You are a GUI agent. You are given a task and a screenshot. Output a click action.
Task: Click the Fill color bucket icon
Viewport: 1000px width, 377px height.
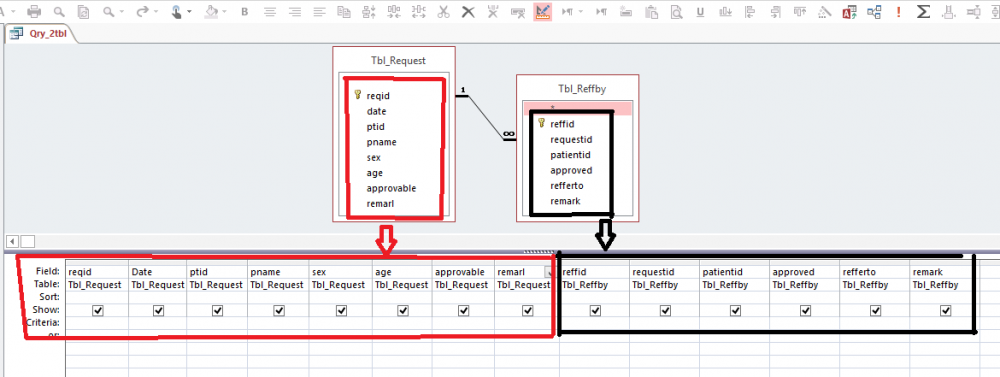[212, 11]
